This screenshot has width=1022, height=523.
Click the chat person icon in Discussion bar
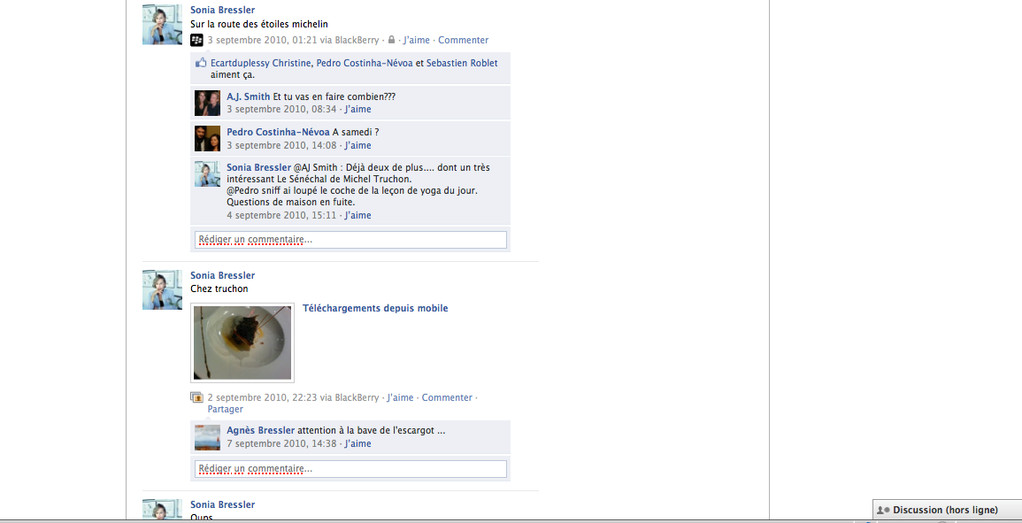884,510
